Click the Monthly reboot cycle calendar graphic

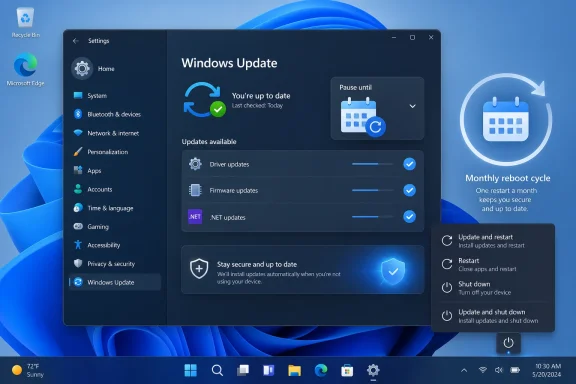[506, 119]
